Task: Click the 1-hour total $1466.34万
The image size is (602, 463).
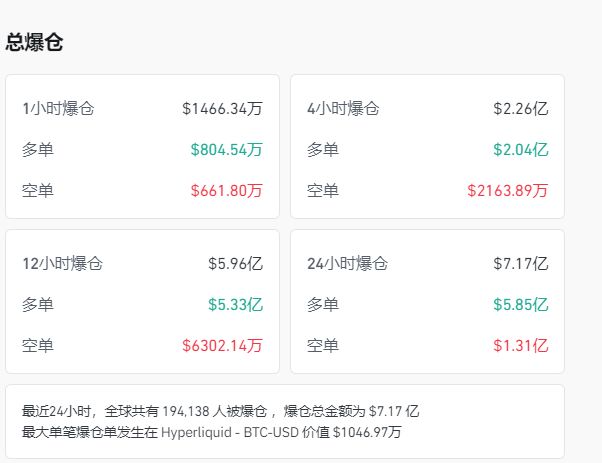Action: [222, 108]
